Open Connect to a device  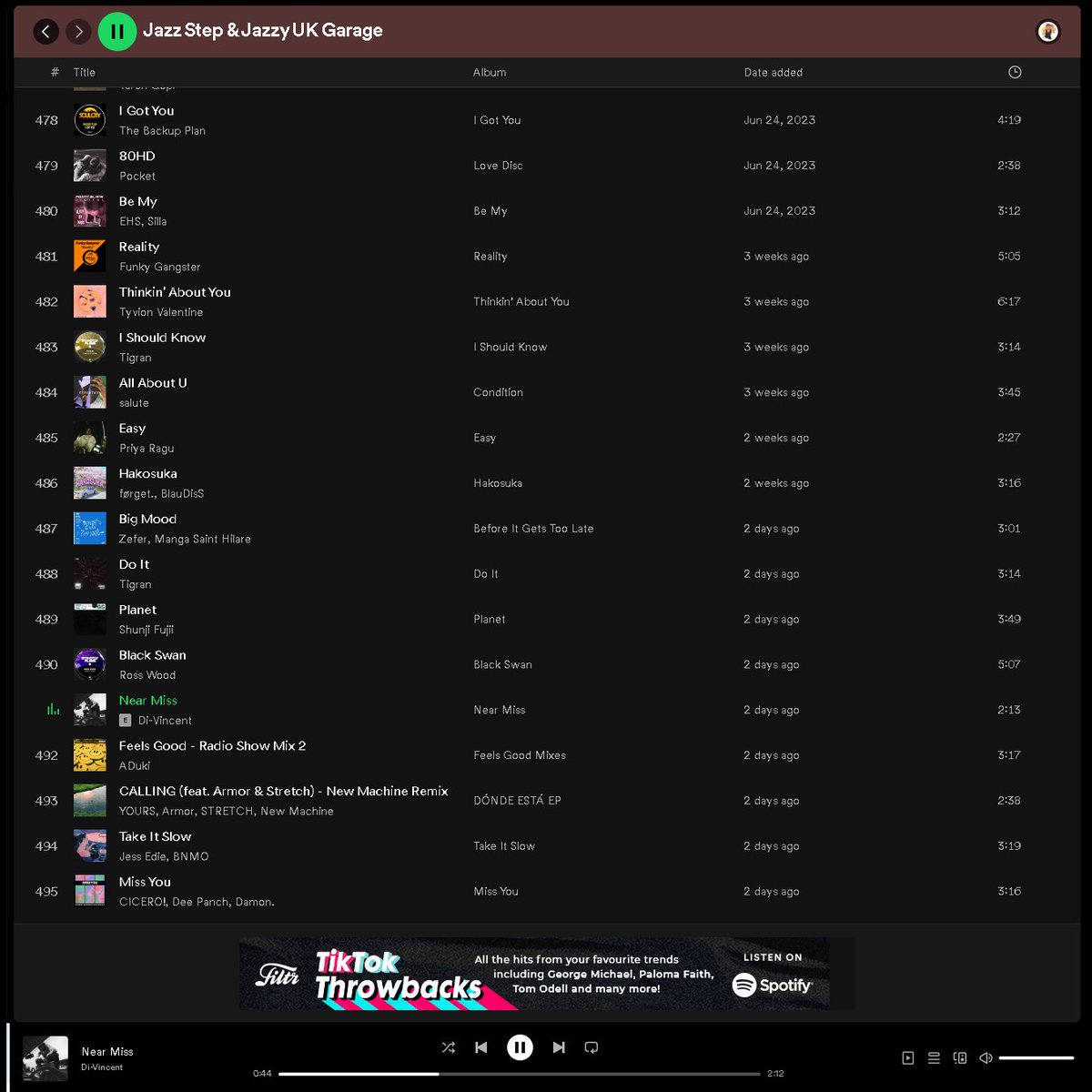[959, 1057]
